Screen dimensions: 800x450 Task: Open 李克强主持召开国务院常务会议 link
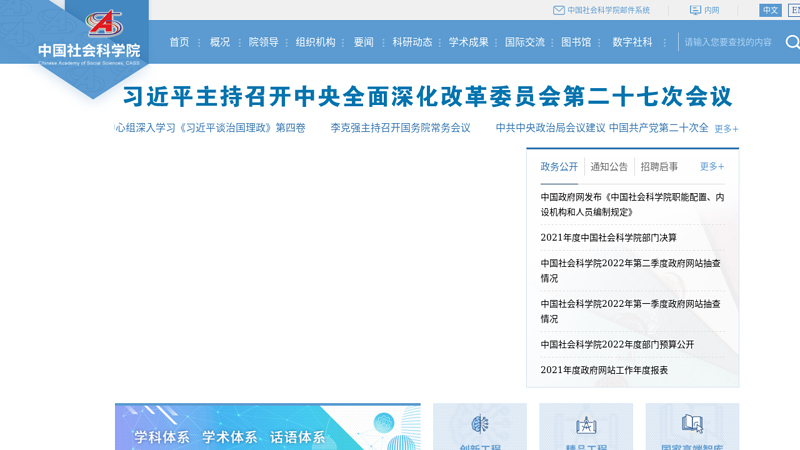point(401,128)
